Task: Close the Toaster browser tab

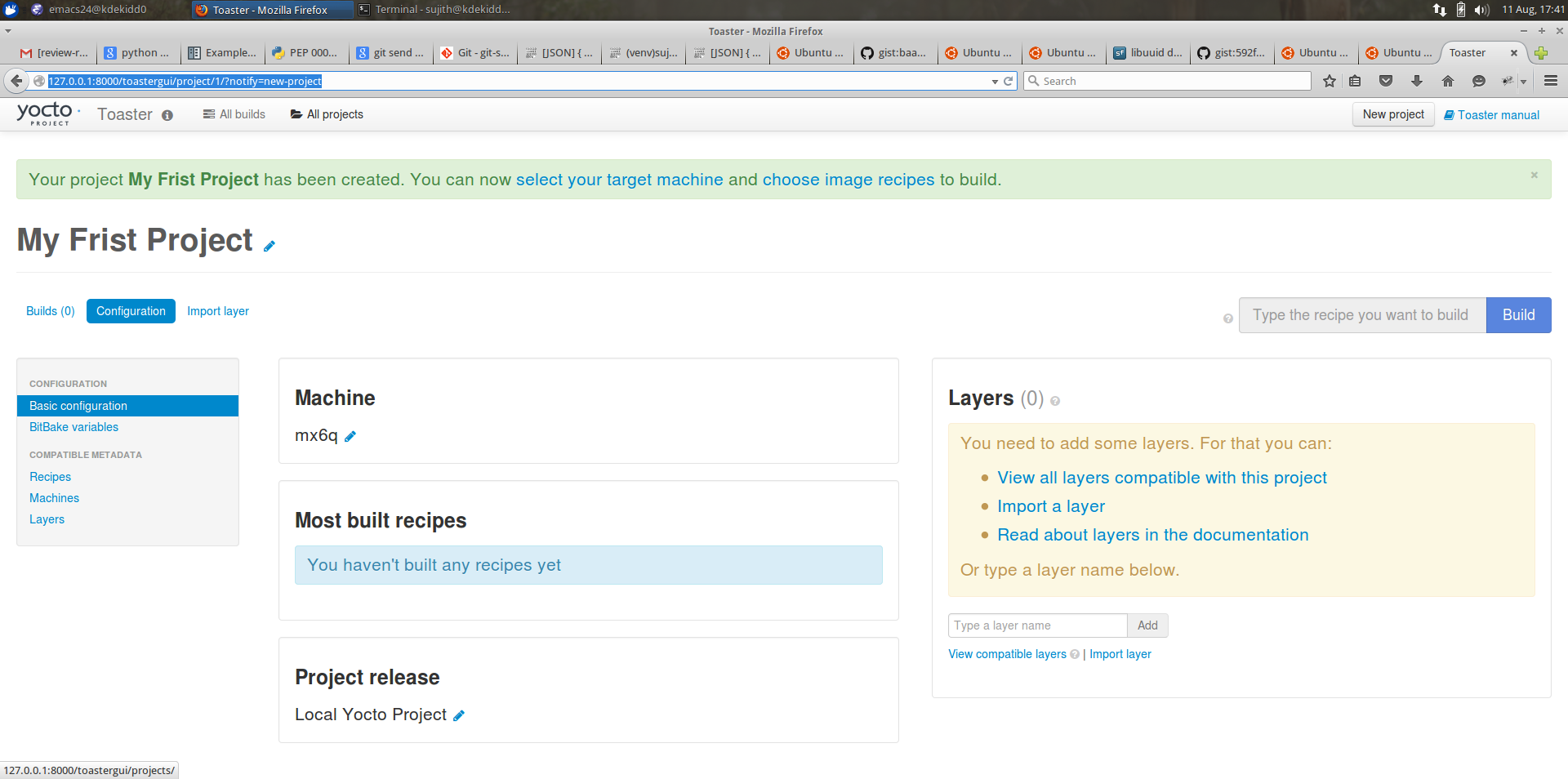Action: tap(1514, 53)
